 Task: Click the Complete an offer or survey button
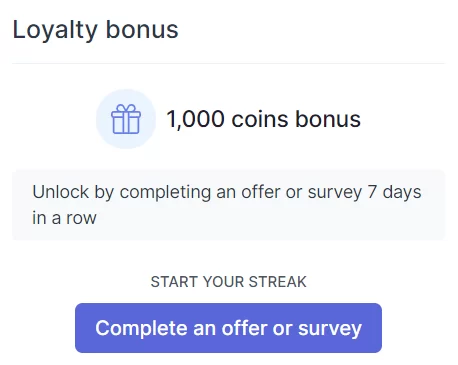[228, 328]
